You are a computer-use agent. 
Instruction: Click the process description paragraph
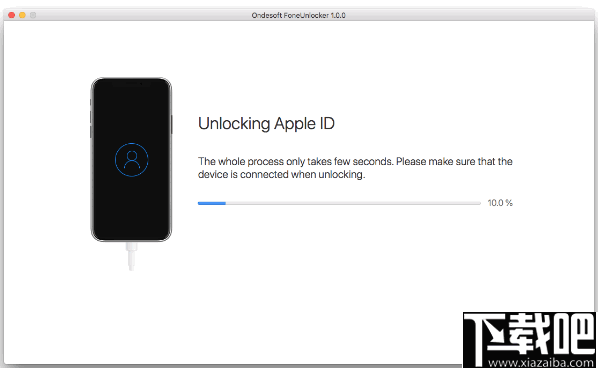[x=355, y=168]
